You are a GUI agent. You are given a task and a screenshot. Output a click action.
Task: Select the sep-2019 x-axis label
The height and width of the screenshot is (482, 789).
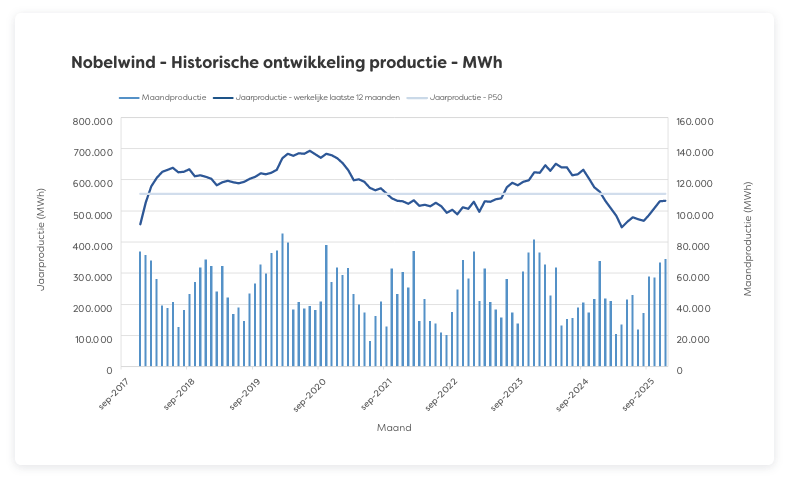(x=250, y=392)
